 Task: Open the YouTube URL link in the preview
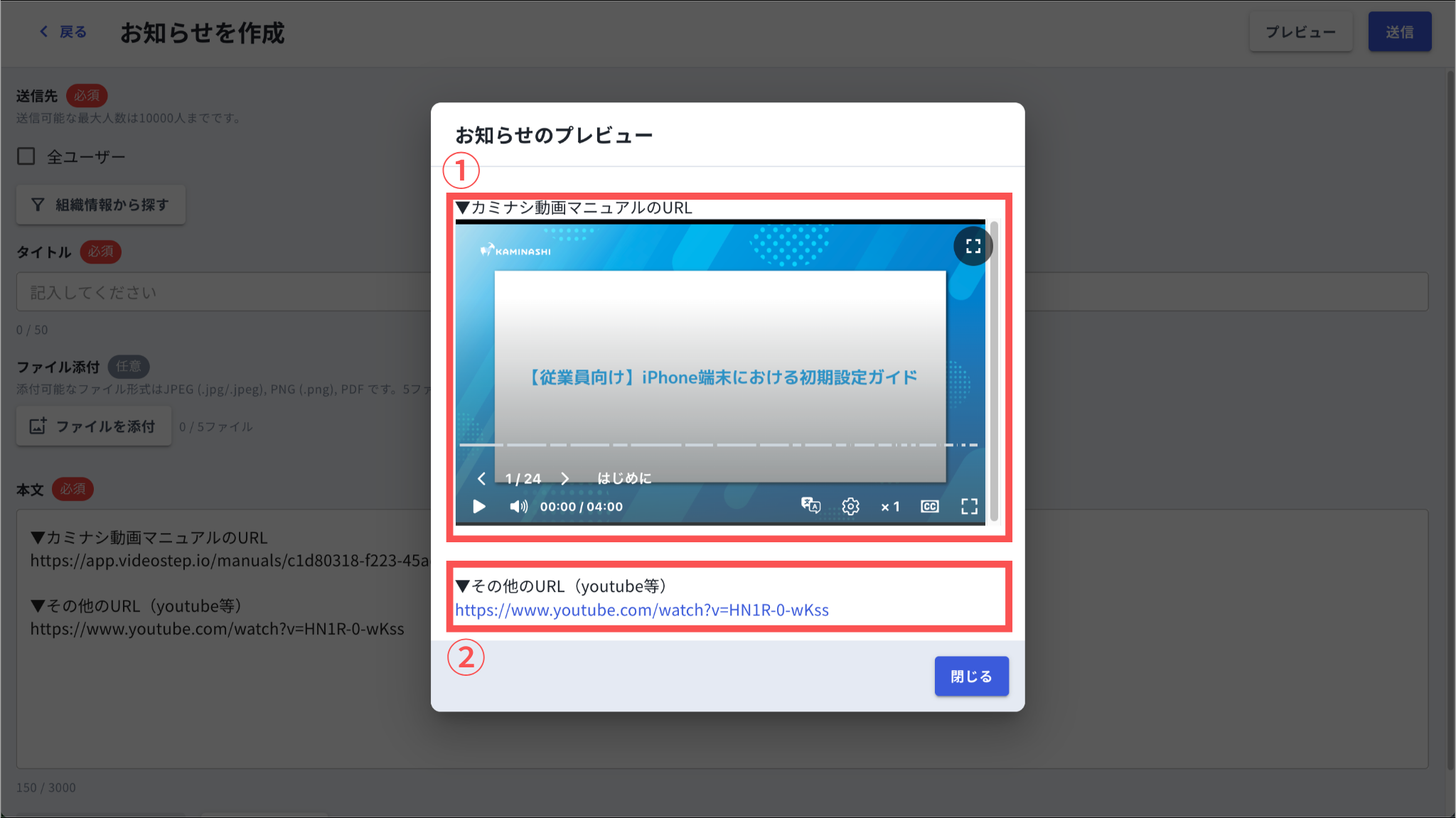(x=641, y=610)
